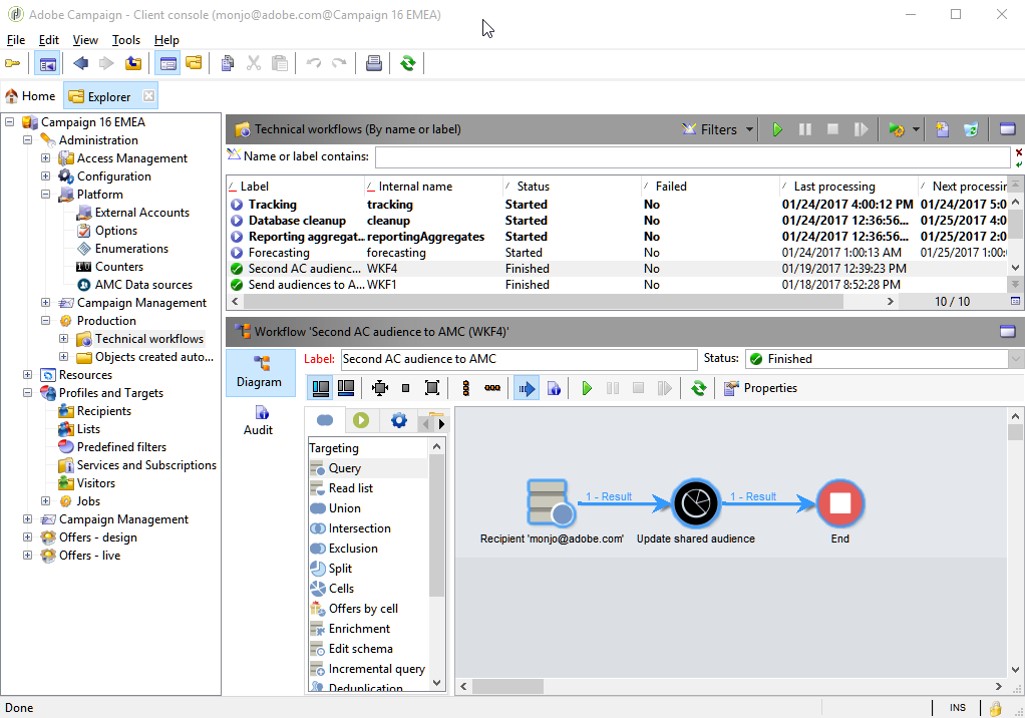
Task: Open workflow Properties
Action: [760, 388]
